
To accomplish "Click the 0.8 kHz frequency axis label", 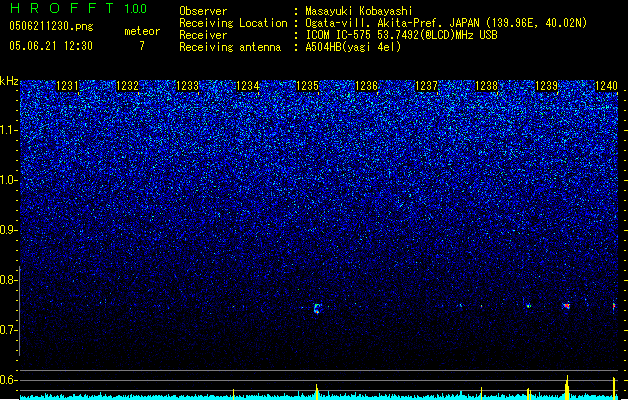I will click(8, 280).
